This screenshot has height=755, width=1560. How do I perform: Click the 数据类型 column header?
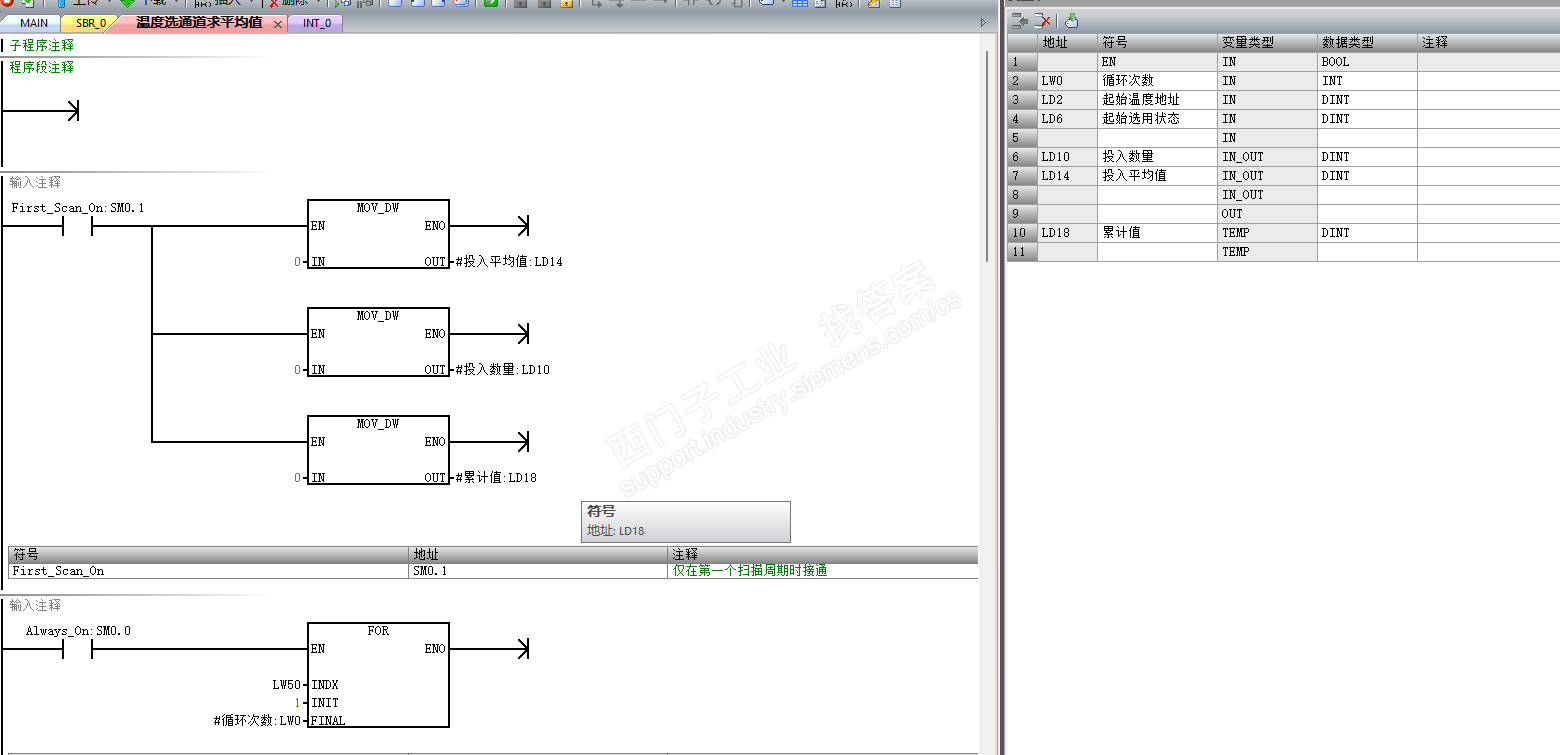(x=1367, y=43)
